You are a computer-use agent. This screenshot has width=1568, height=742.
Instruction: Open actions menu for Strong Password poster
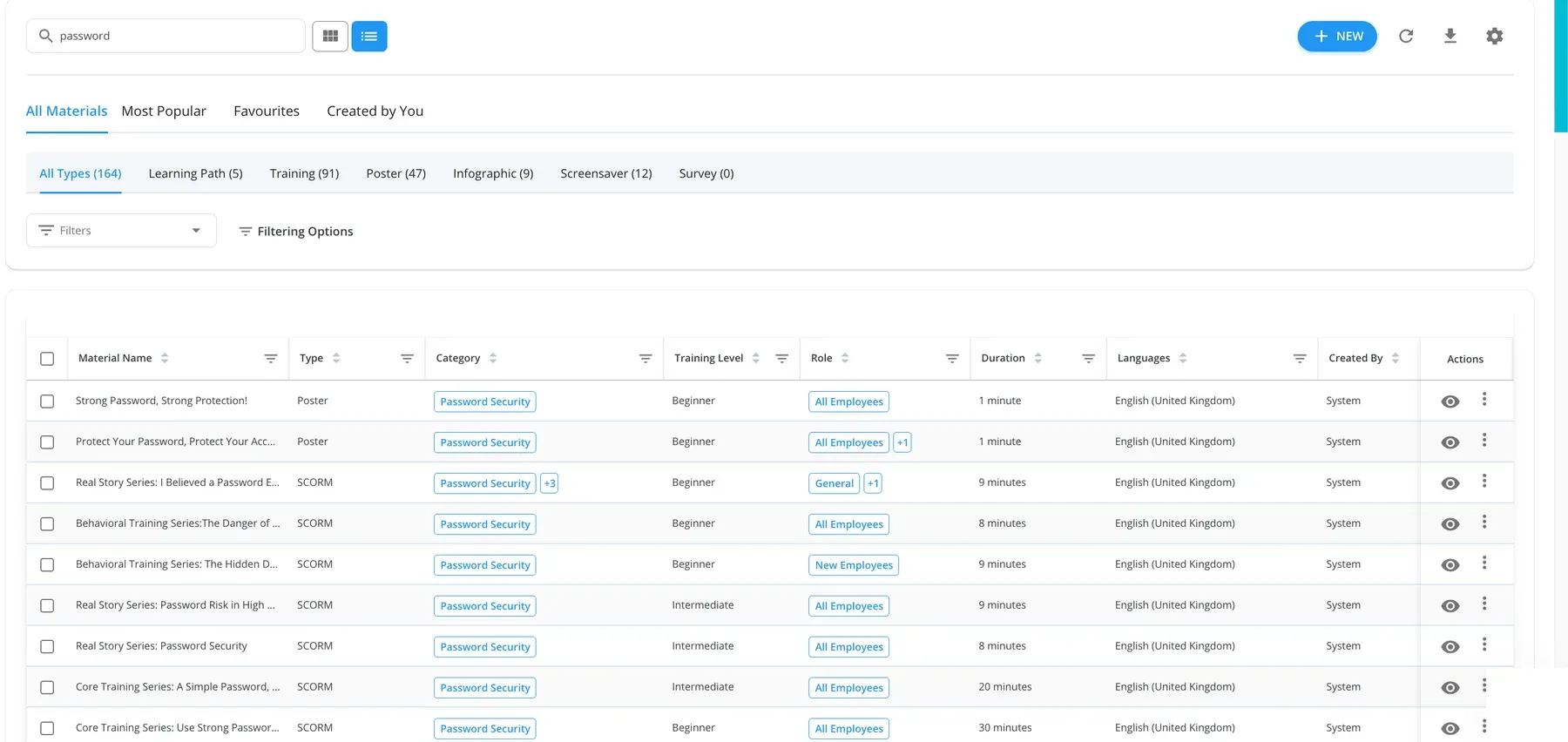pyautogui.click(x=1484, y=400)
